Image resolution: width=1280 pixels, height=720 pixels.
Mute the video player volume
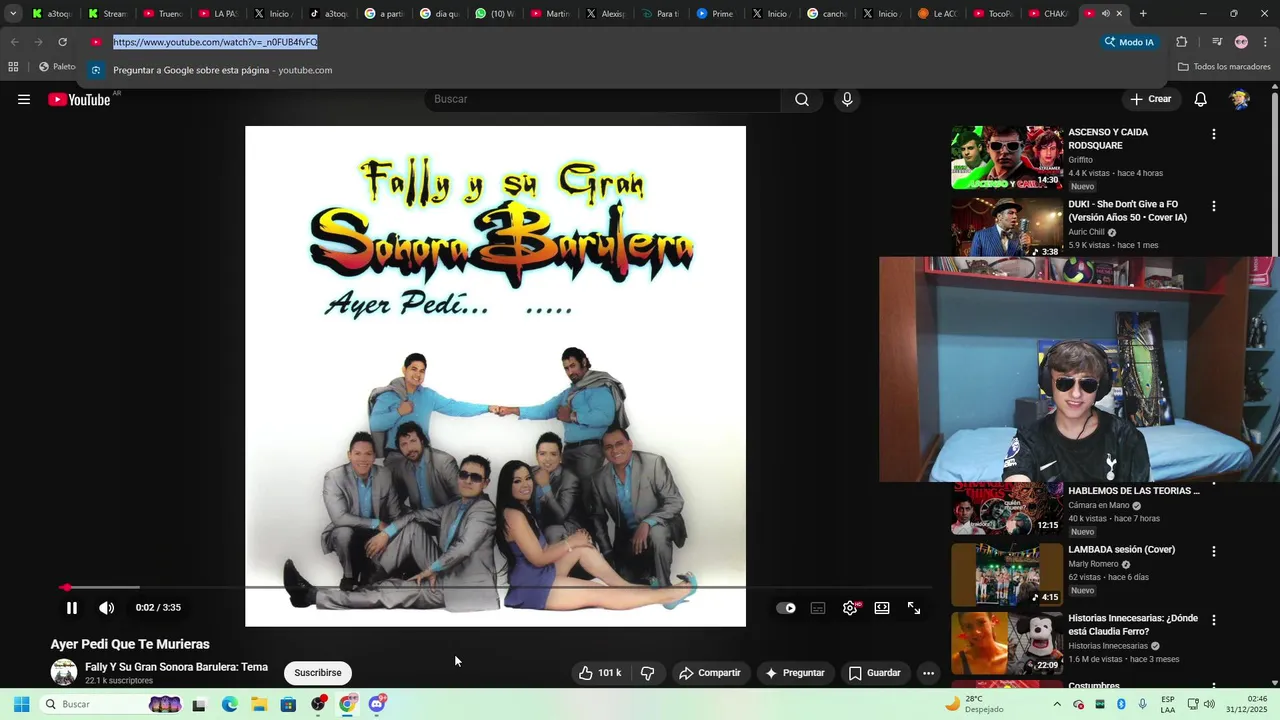click(106, 608)
